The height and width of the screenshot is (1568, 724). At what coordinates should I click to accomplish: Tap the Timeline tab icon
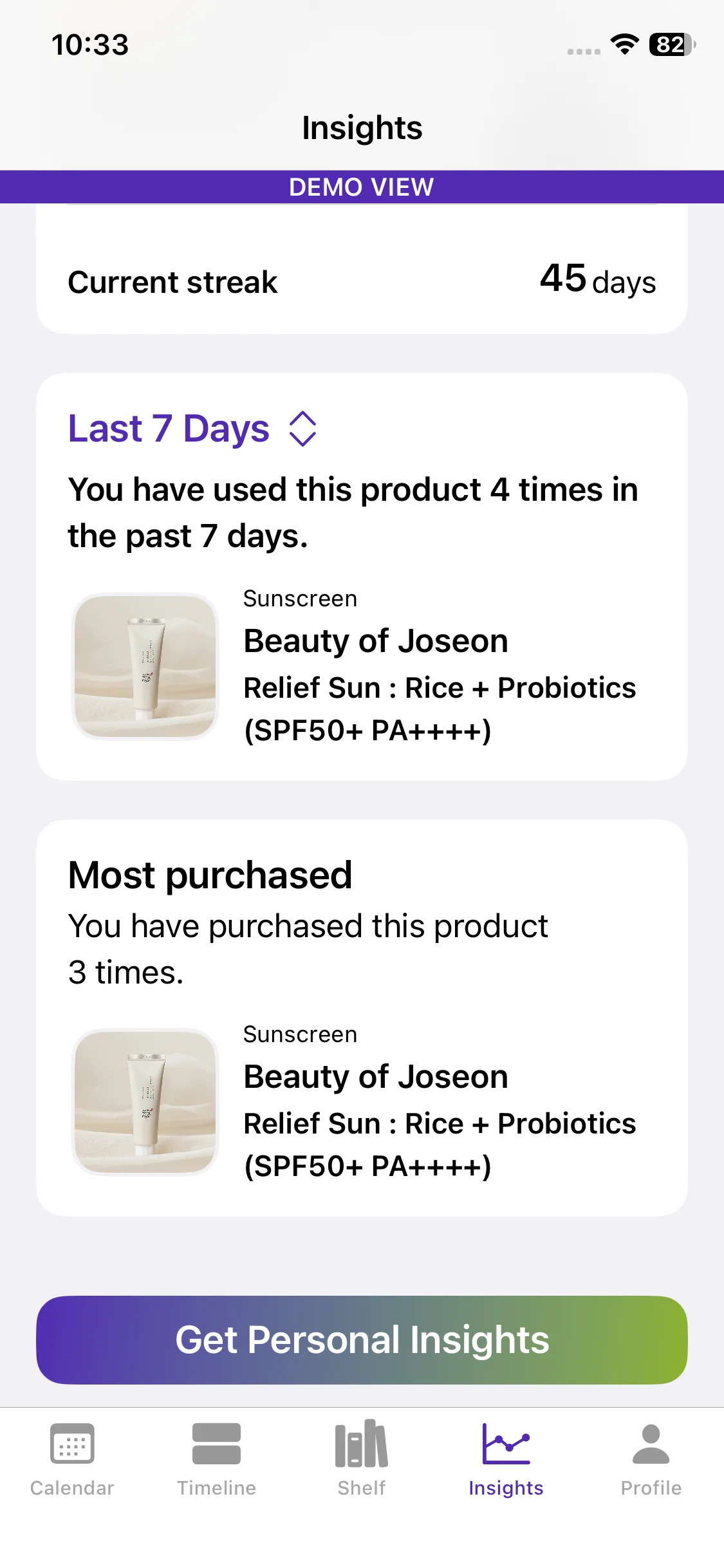click(x=216, y=1444)
